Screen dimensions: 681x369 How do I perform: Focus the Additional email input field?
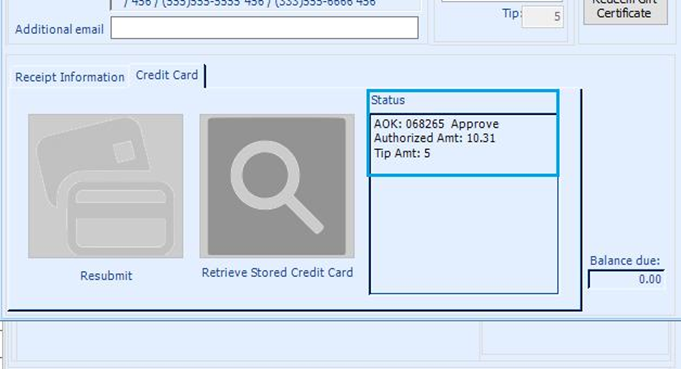(x=264, y=28)
